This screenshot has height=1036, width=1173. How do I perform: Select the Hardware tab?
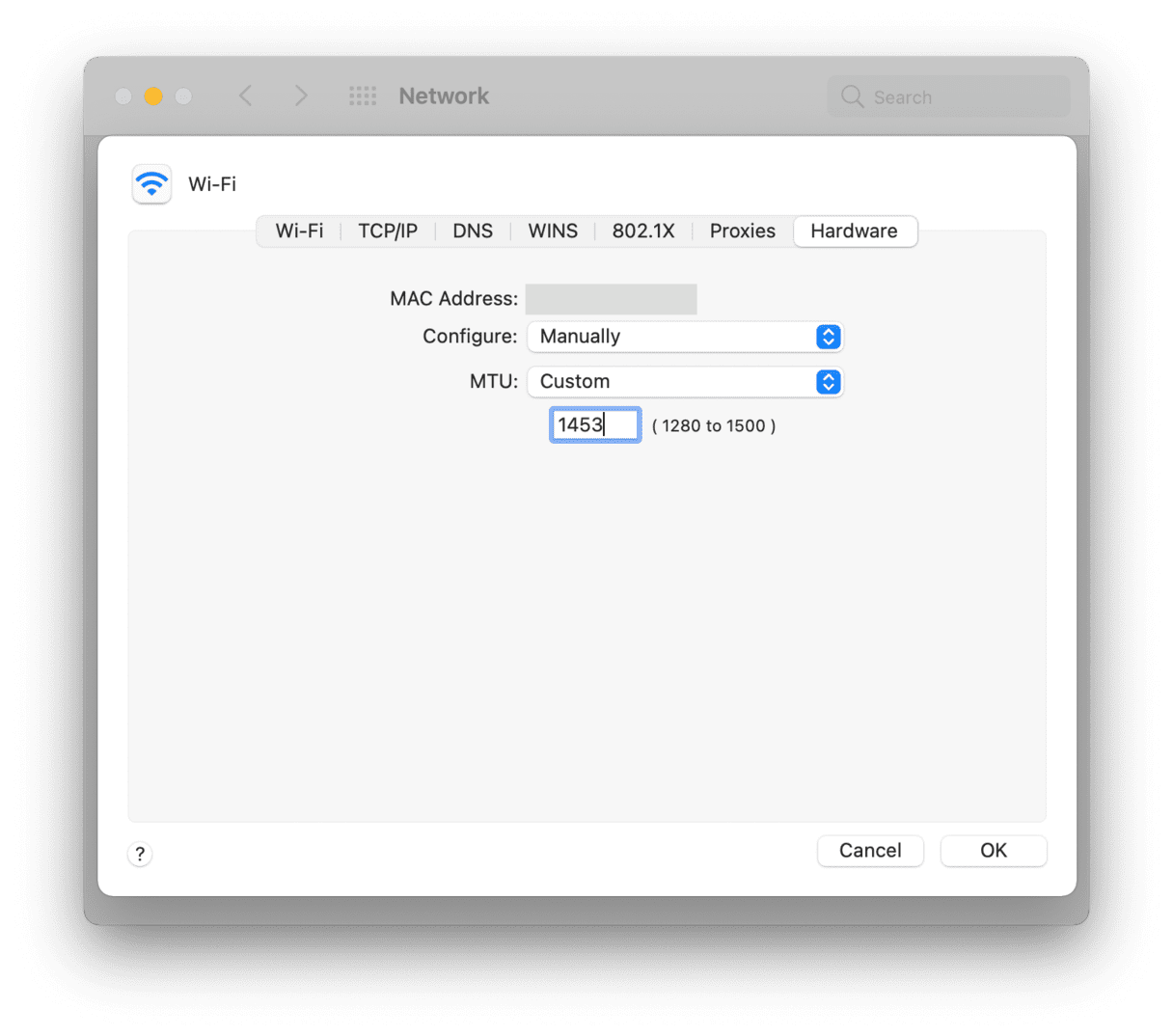pyautogui.click(x=855, y=232)
